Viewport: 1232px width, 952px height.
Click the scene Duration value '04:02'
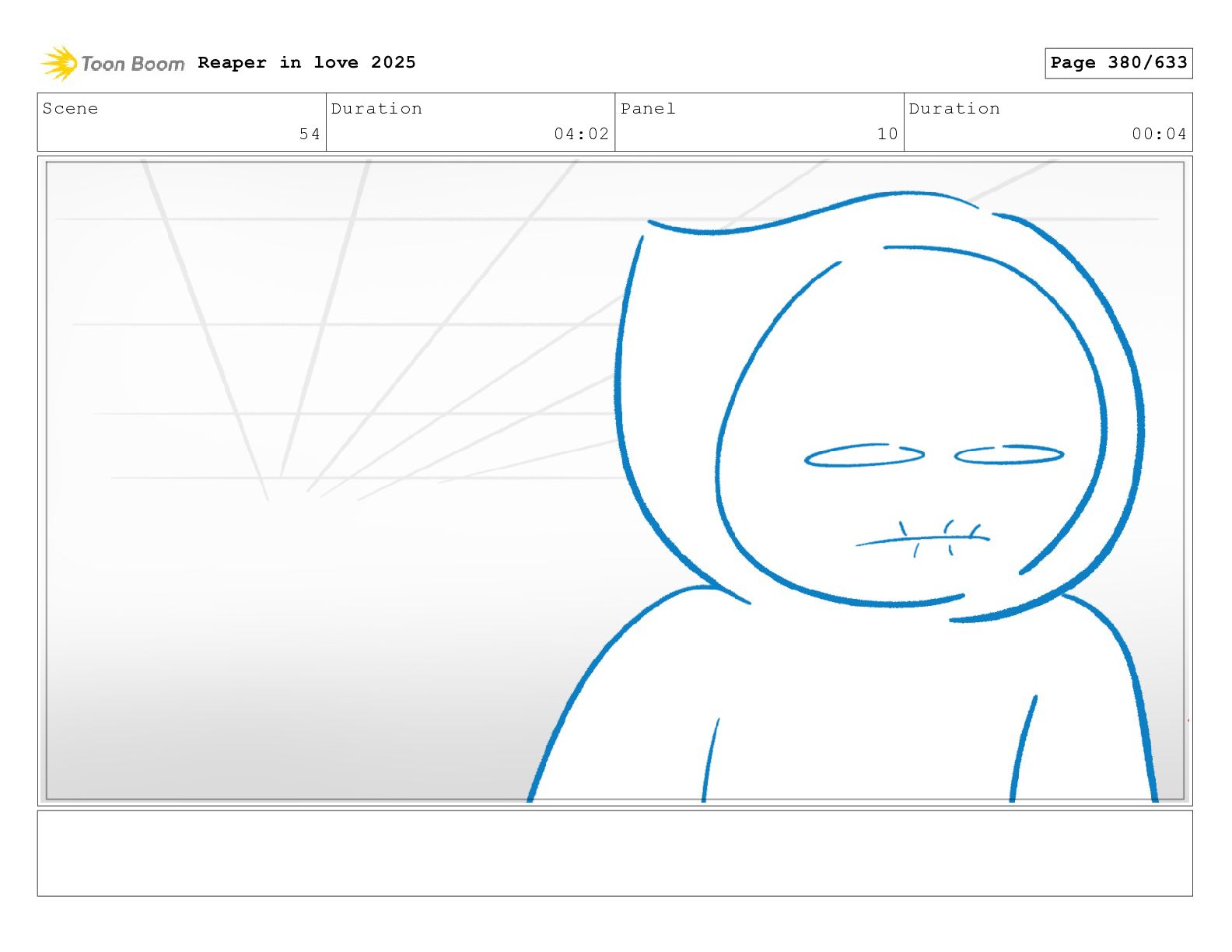581,134
